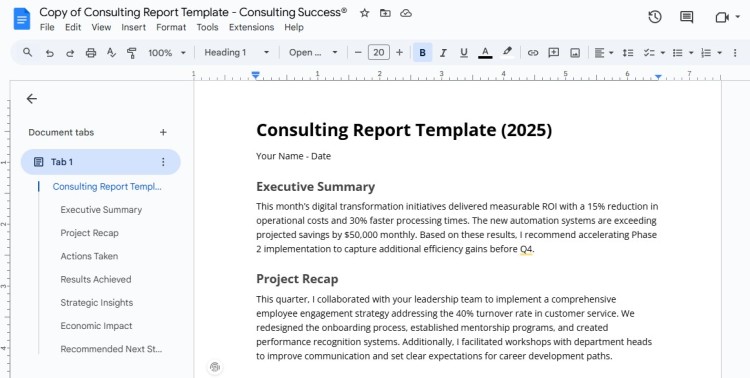
Task: Decrease font size with minus
Action: pyautogui.click(x=358, y=52)
